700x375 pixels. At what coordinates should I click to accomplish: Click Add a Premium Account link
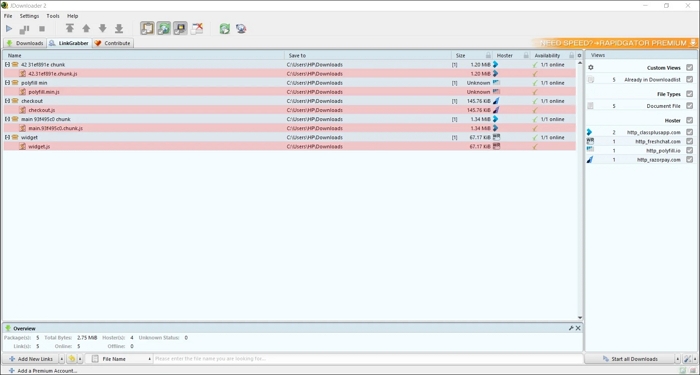tap(42, 371)
